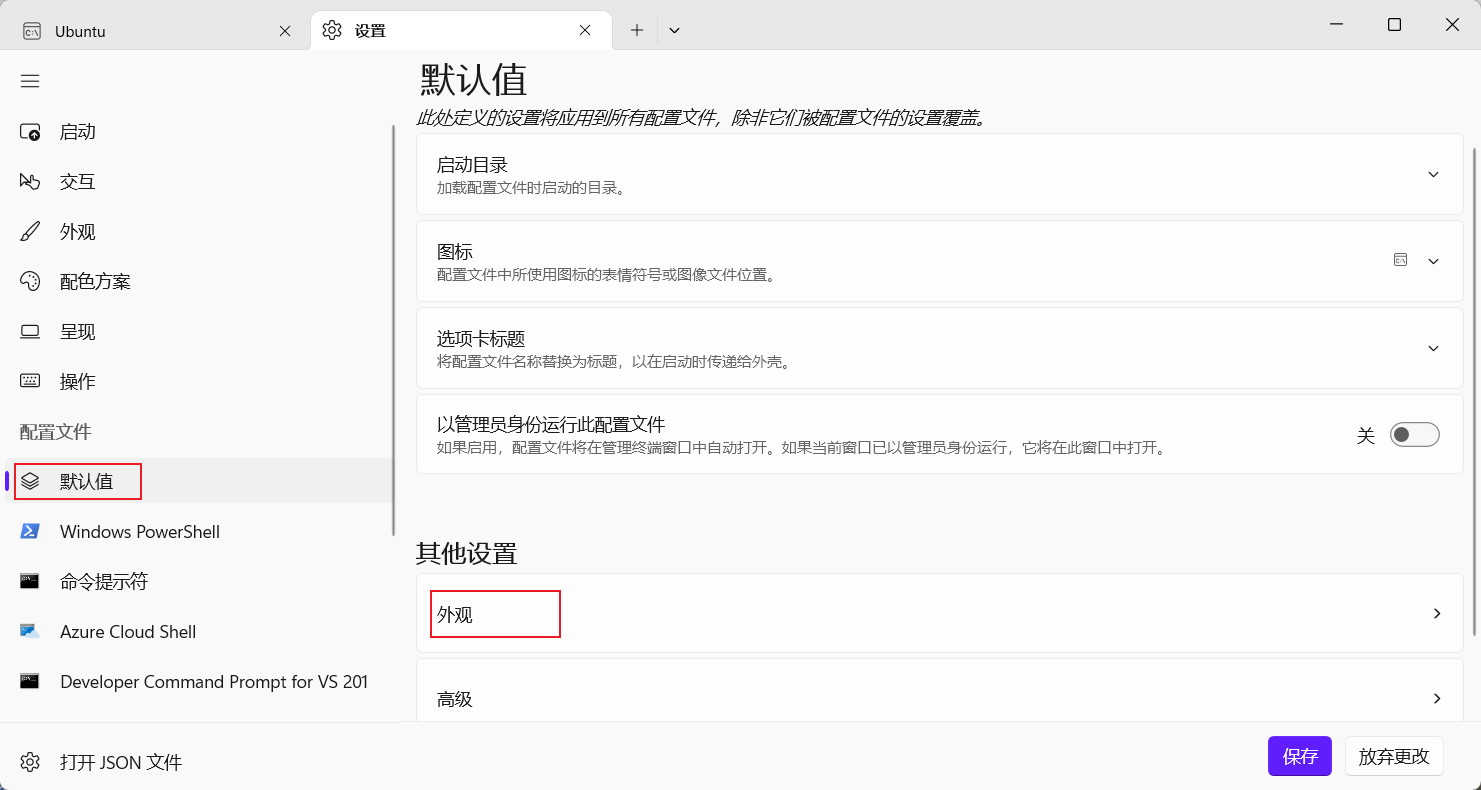Click the 保存 save button

click(1299, 757)
